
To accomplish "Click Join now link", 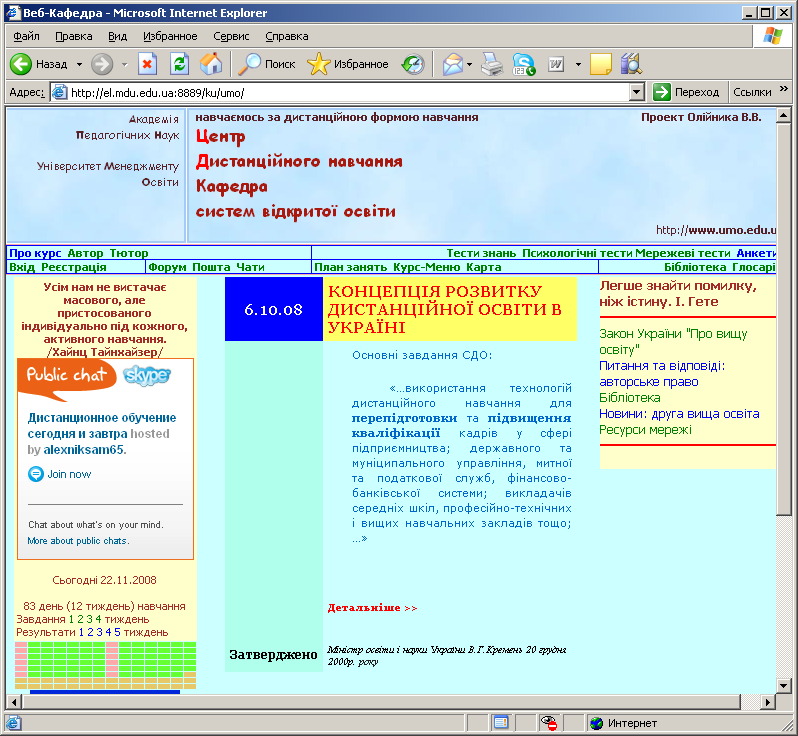I will click(x=69, y=474).
